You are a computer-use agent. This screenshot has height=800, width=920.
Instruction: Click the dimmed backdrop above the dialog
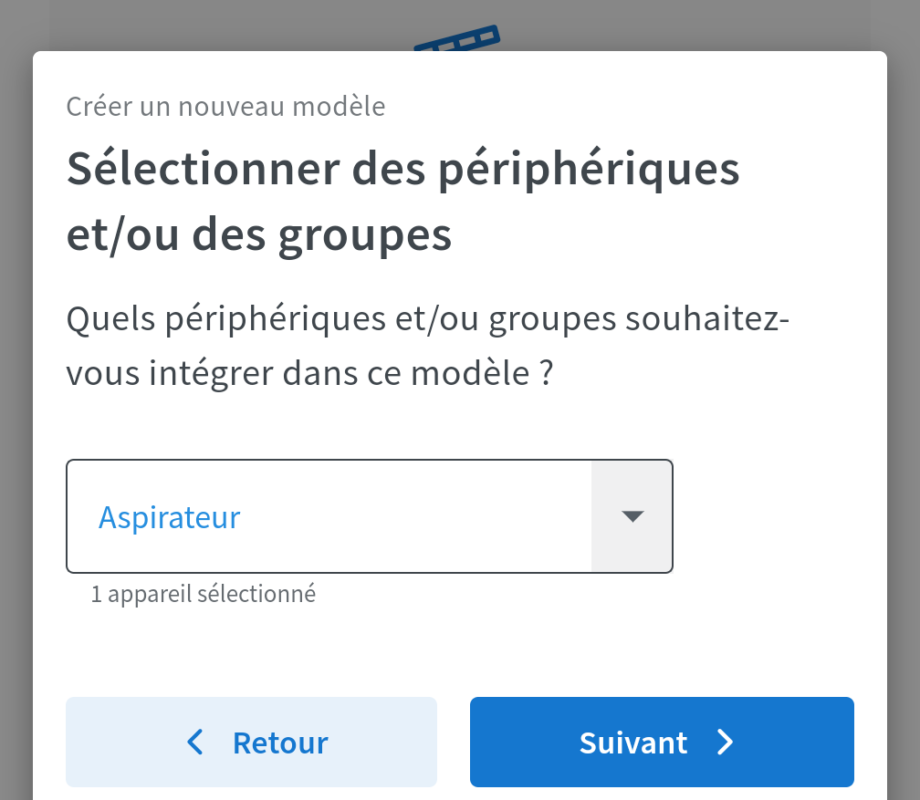(200, 24)
